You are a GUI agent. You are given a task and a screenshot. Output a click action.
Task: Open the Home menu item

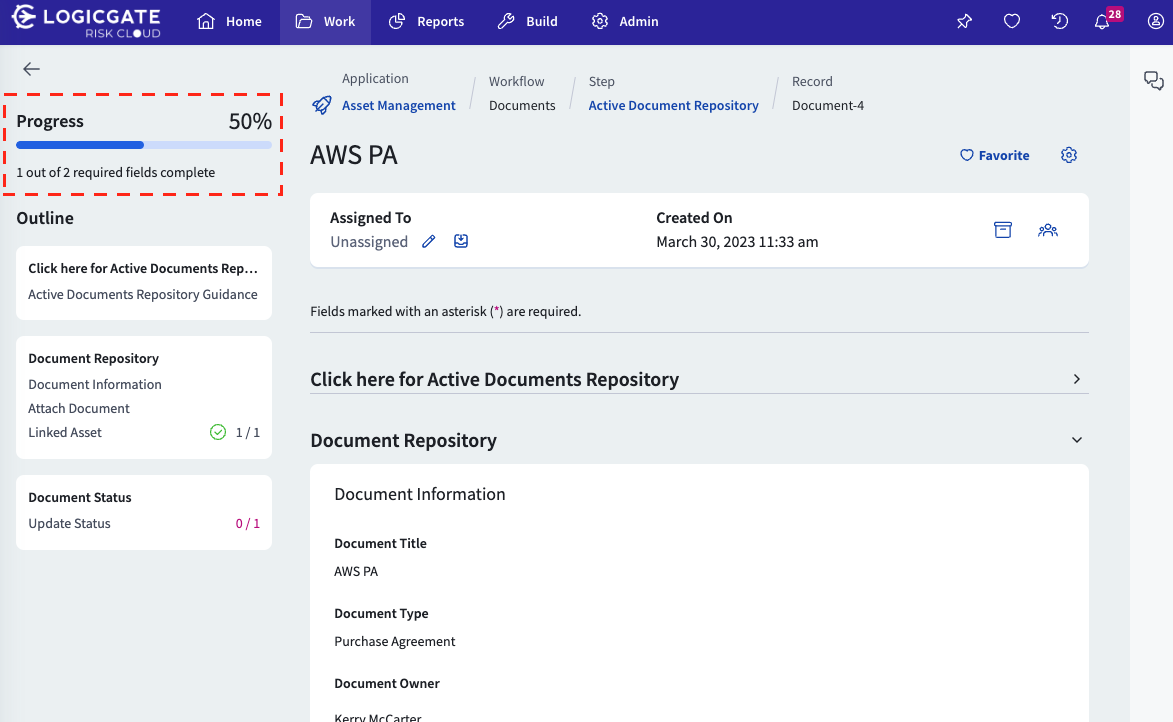(x=229, y=22)
